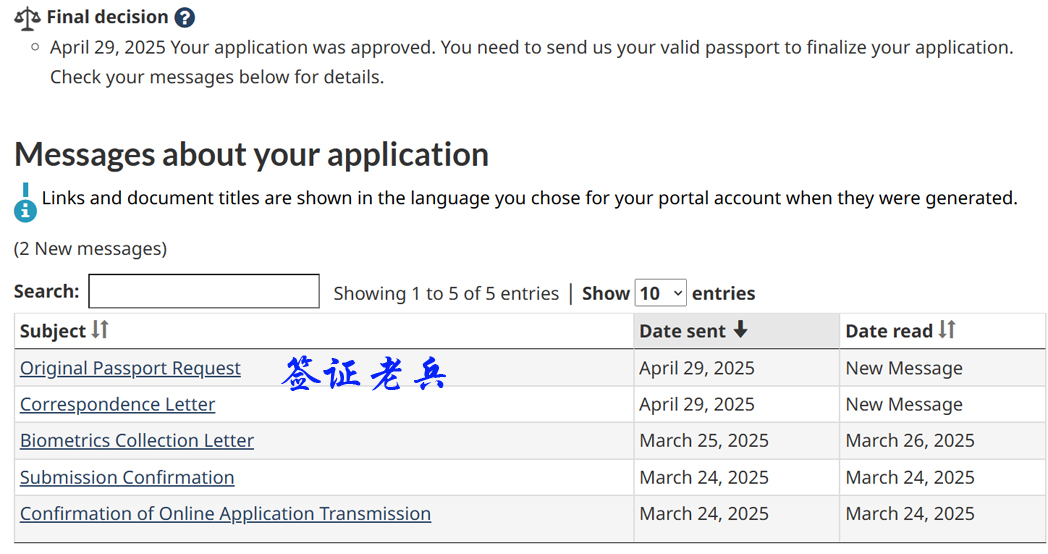The height and width of the screenshot is (554, 1048).
Task: Click the Final decision help question-mark icon
Action: [x=184, y=17]
